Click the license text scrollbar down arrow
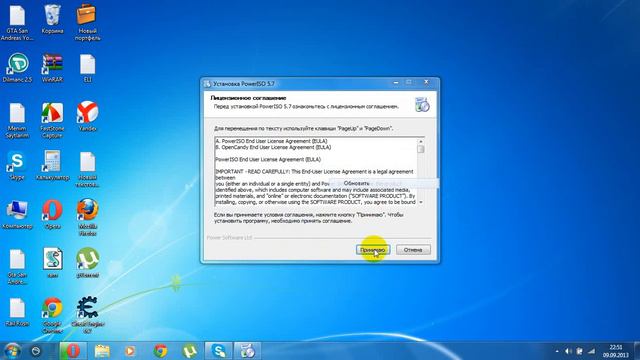Image resolution: width=640 pixels, height=360 pixels. 421,202
